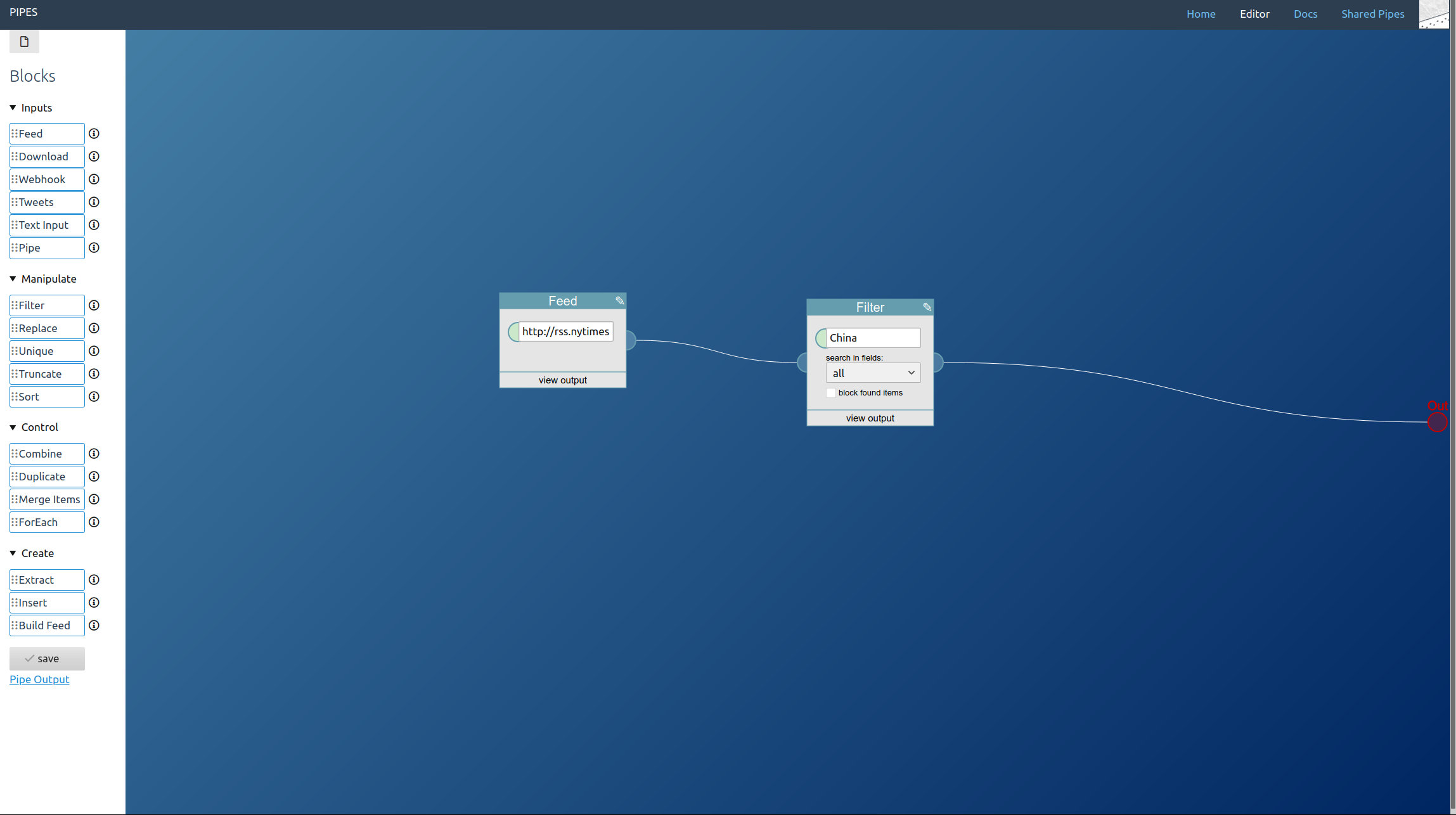Click the edit pencil on Filter node
The image size is (1456, 815).
[x=927, y=307]
